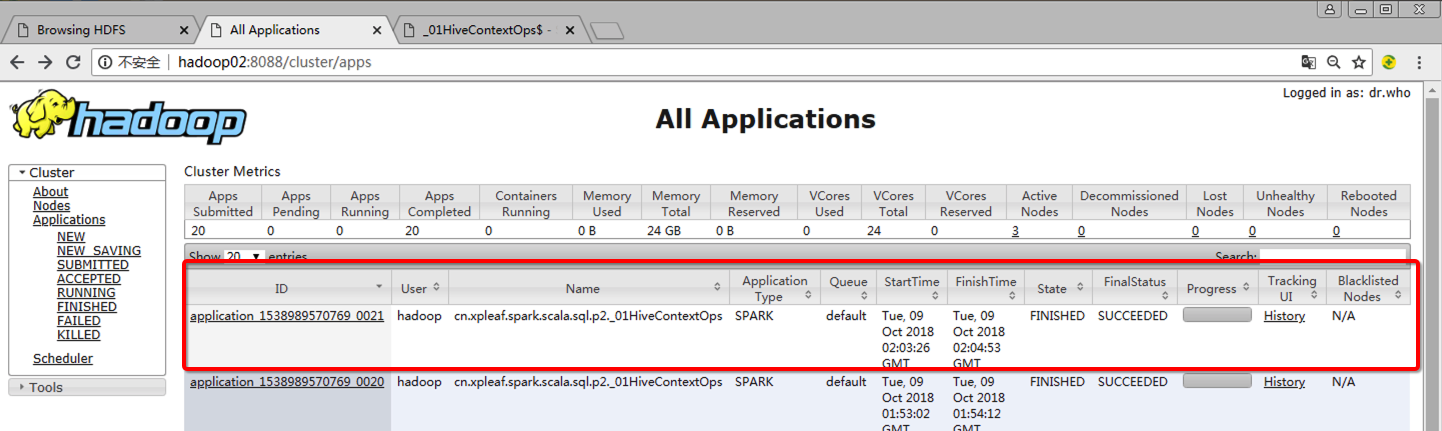This screenshot has height=431, width=1442.
Task: Sort by Application Type column
Action: (x=775, y=288)
